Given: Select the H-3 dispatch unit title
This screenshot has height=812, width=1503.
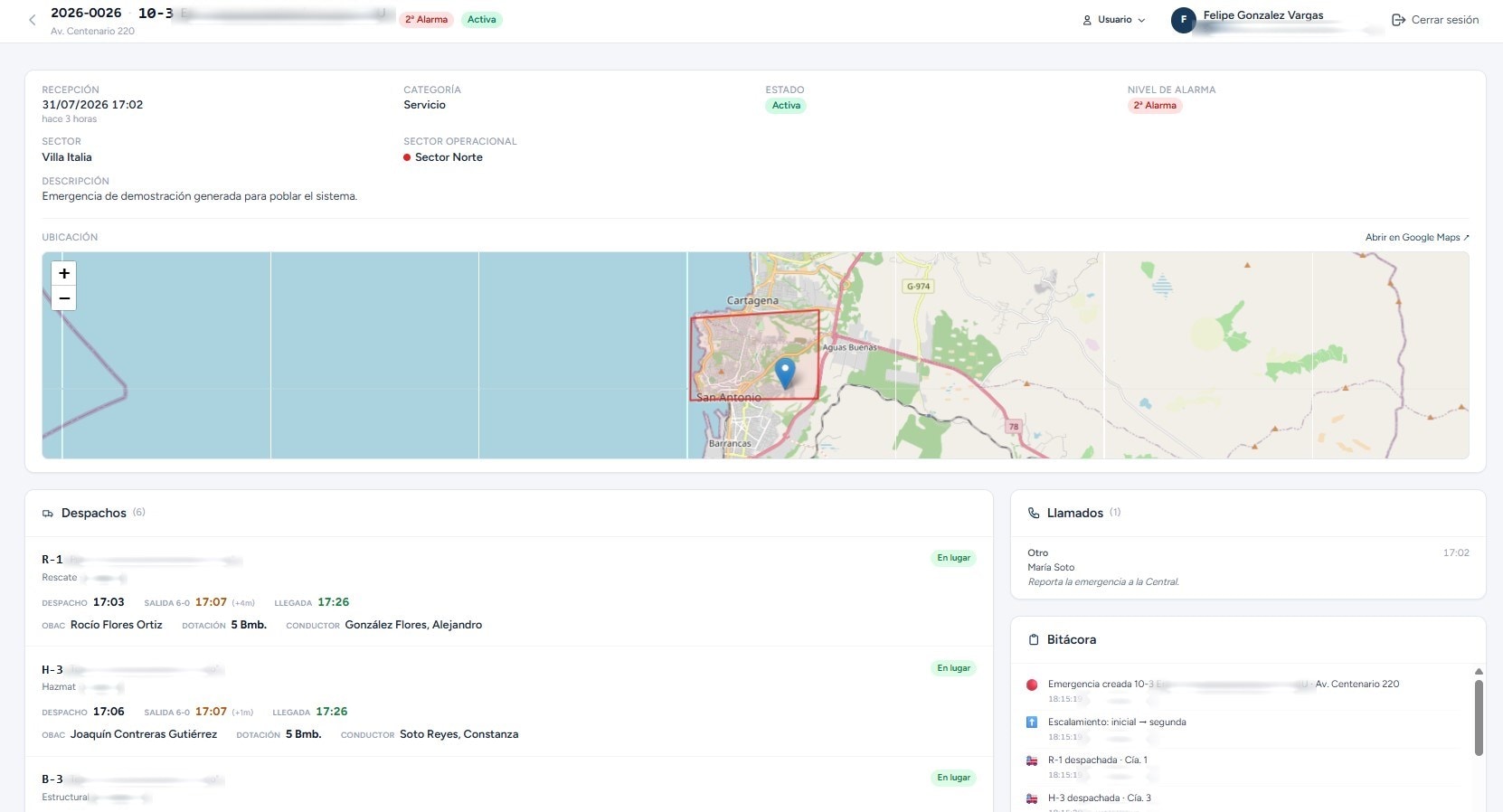Looking at the screenshot, I should click(x=52, y=670).
